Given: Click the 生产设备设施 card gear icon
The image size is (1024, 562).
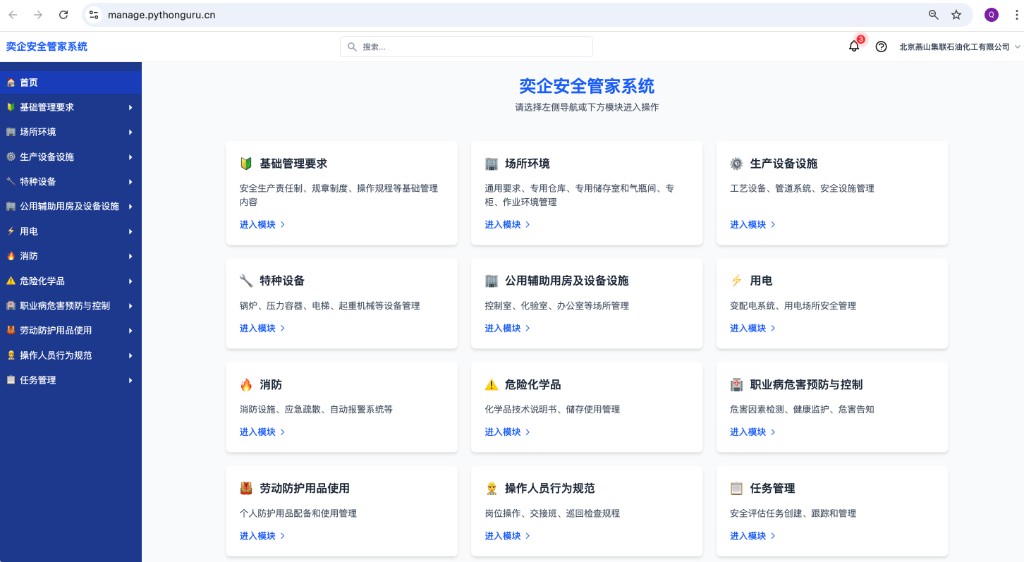Looking at the screenshot, I should 736,163.
